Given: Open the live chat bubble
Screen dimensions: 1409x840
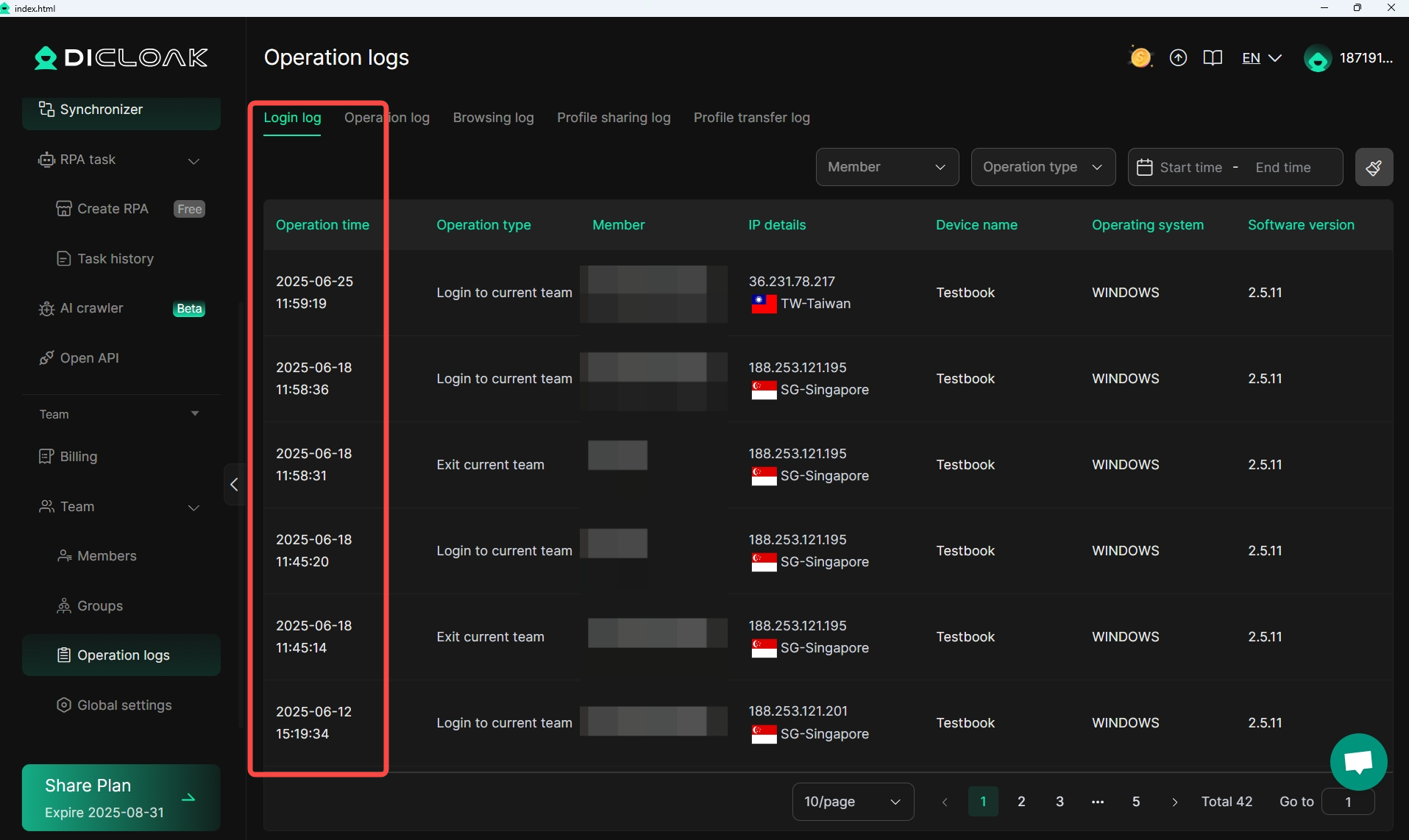Looking at the screenshot, I should (x=1358, y=761).
